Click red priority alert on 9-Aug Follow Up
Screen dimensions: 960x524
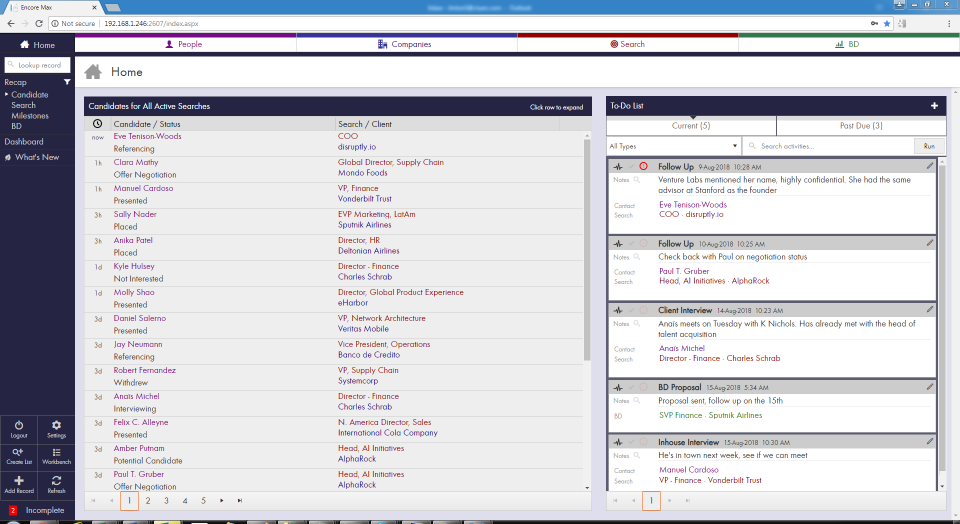point(643,167)
